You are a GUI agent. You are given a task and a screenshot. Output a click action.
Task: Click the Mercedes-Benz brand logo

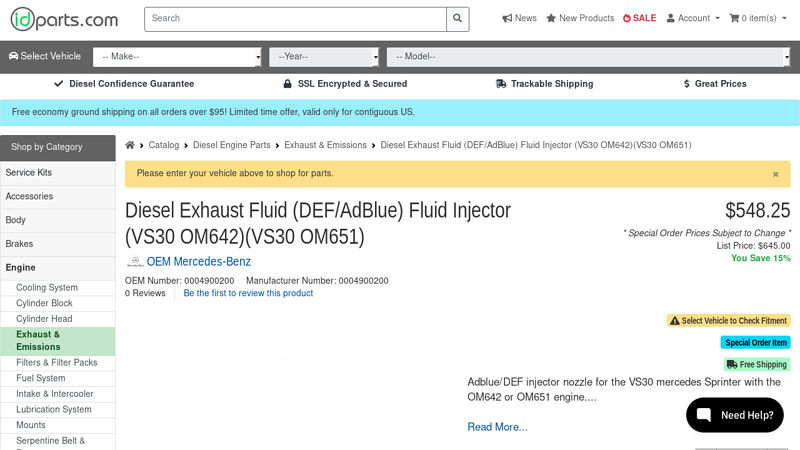(x=135, y=262)
